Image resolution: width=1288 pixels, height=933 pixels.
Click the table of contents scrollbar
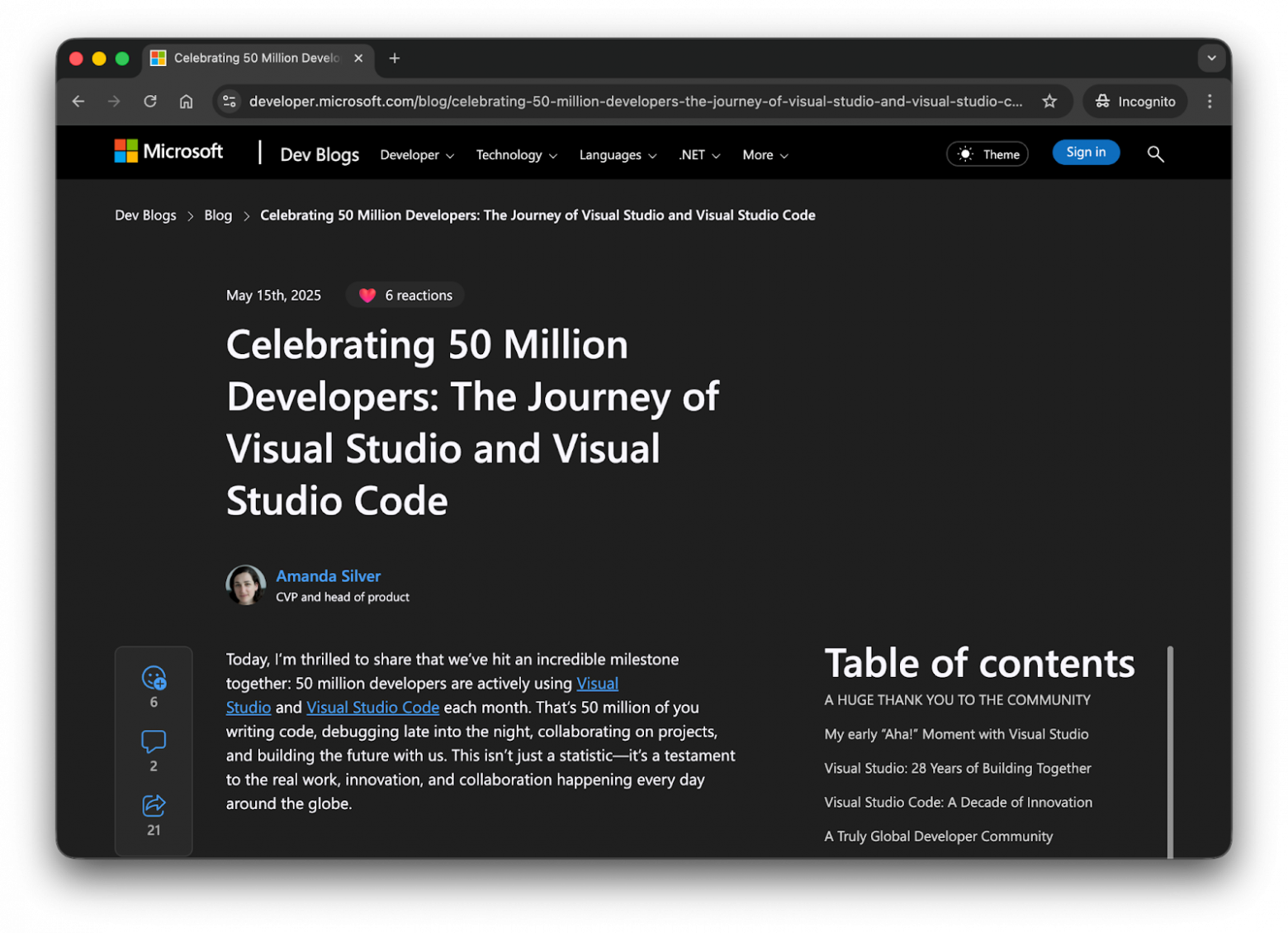[x=1170, y=751]
